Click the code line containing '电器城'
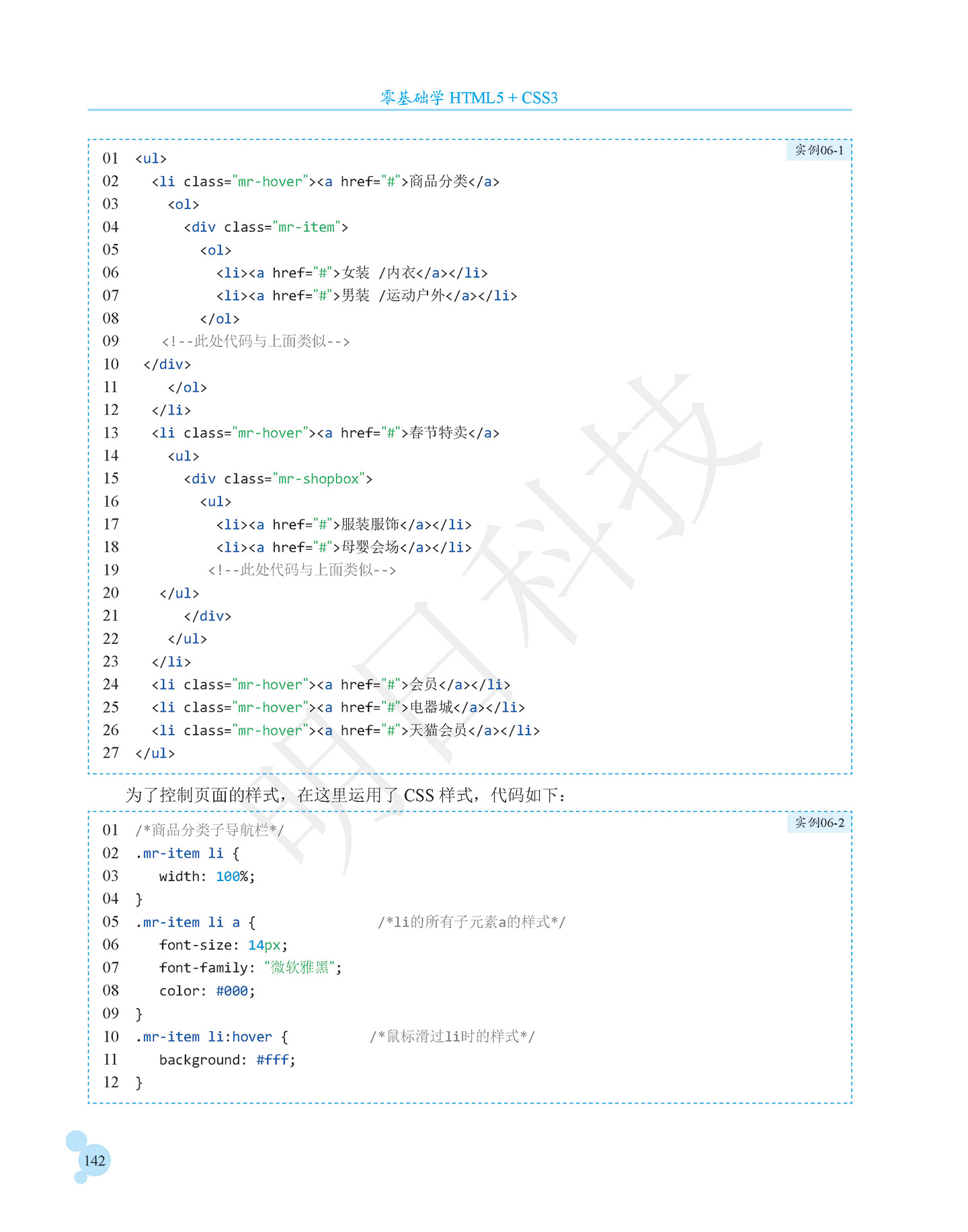 [338, 707]
